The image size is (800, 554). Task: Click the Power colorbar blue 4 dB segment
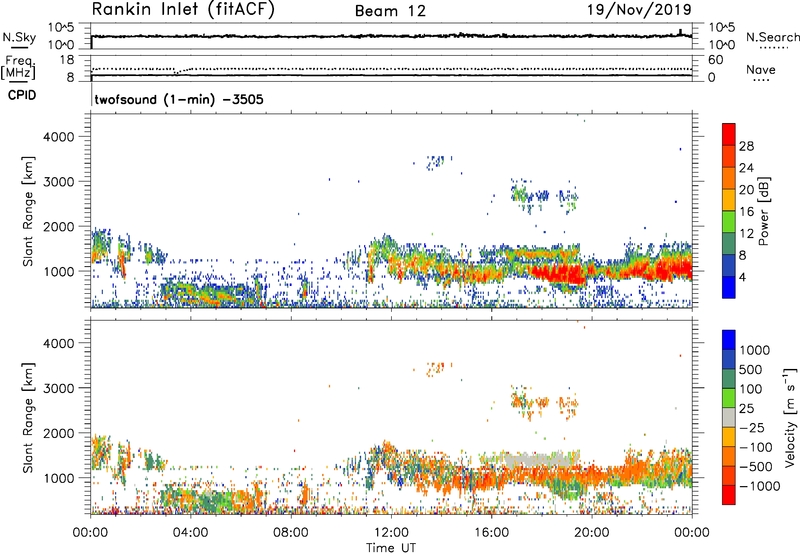tap(729, 287)
